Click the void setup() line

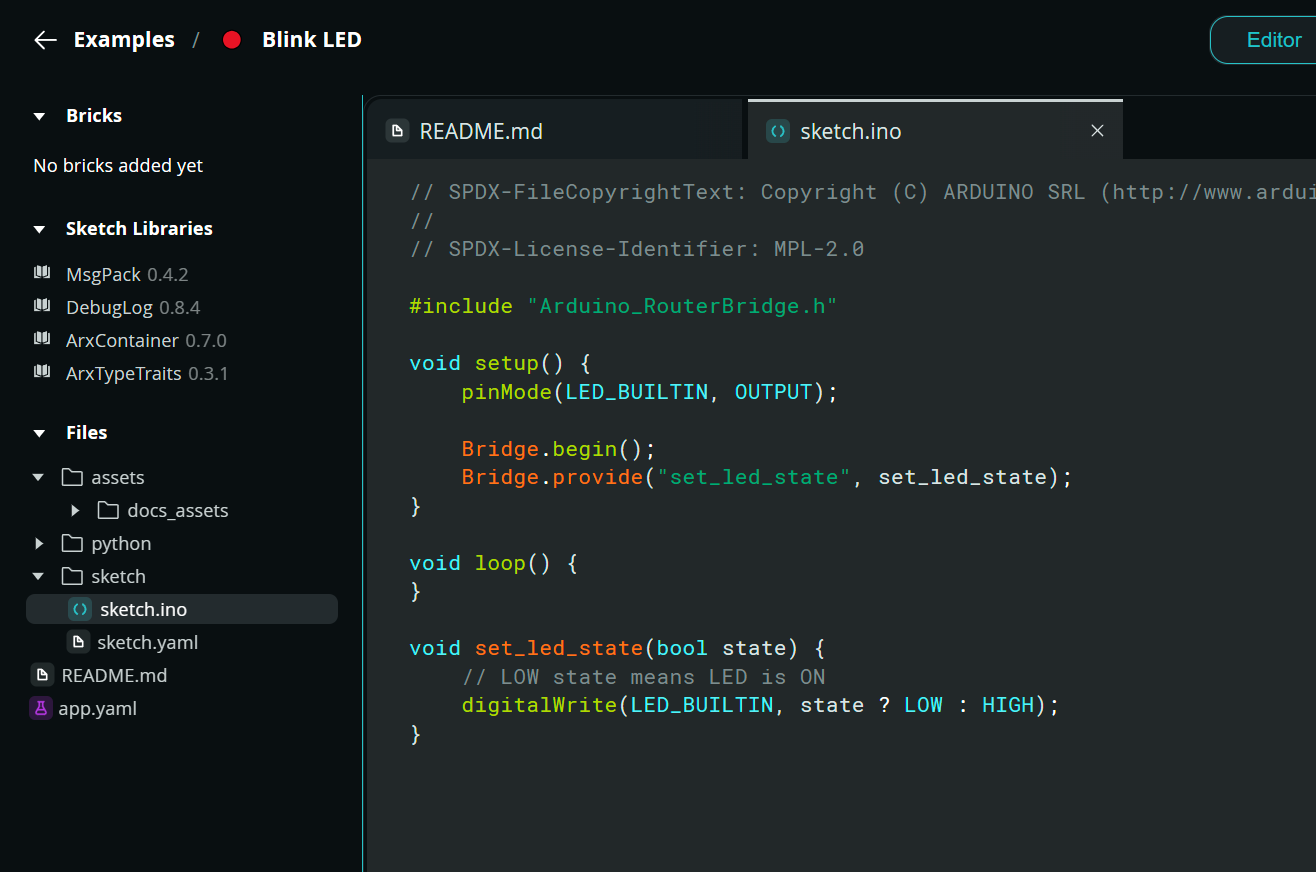tap(500, 363)
